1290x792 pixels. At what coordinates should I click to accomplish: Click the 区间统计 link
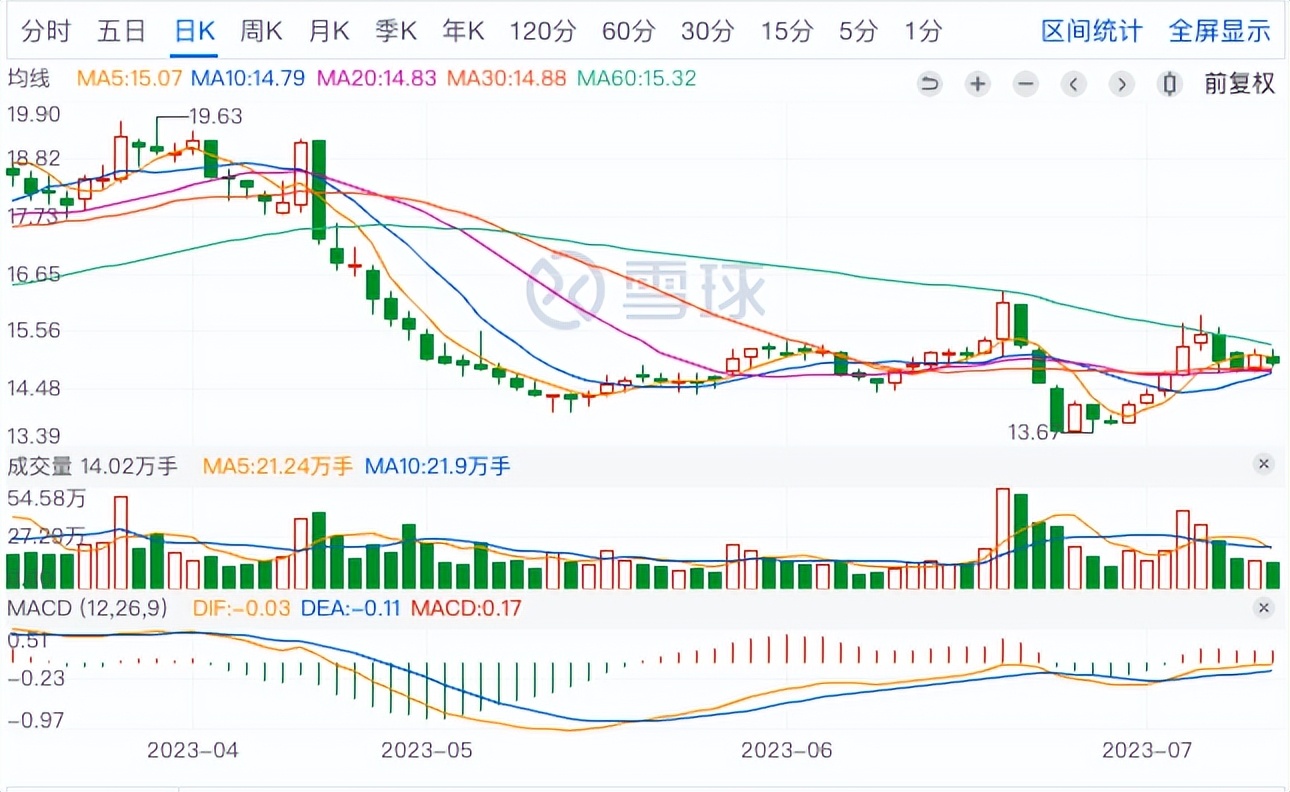coord(1091,31)
